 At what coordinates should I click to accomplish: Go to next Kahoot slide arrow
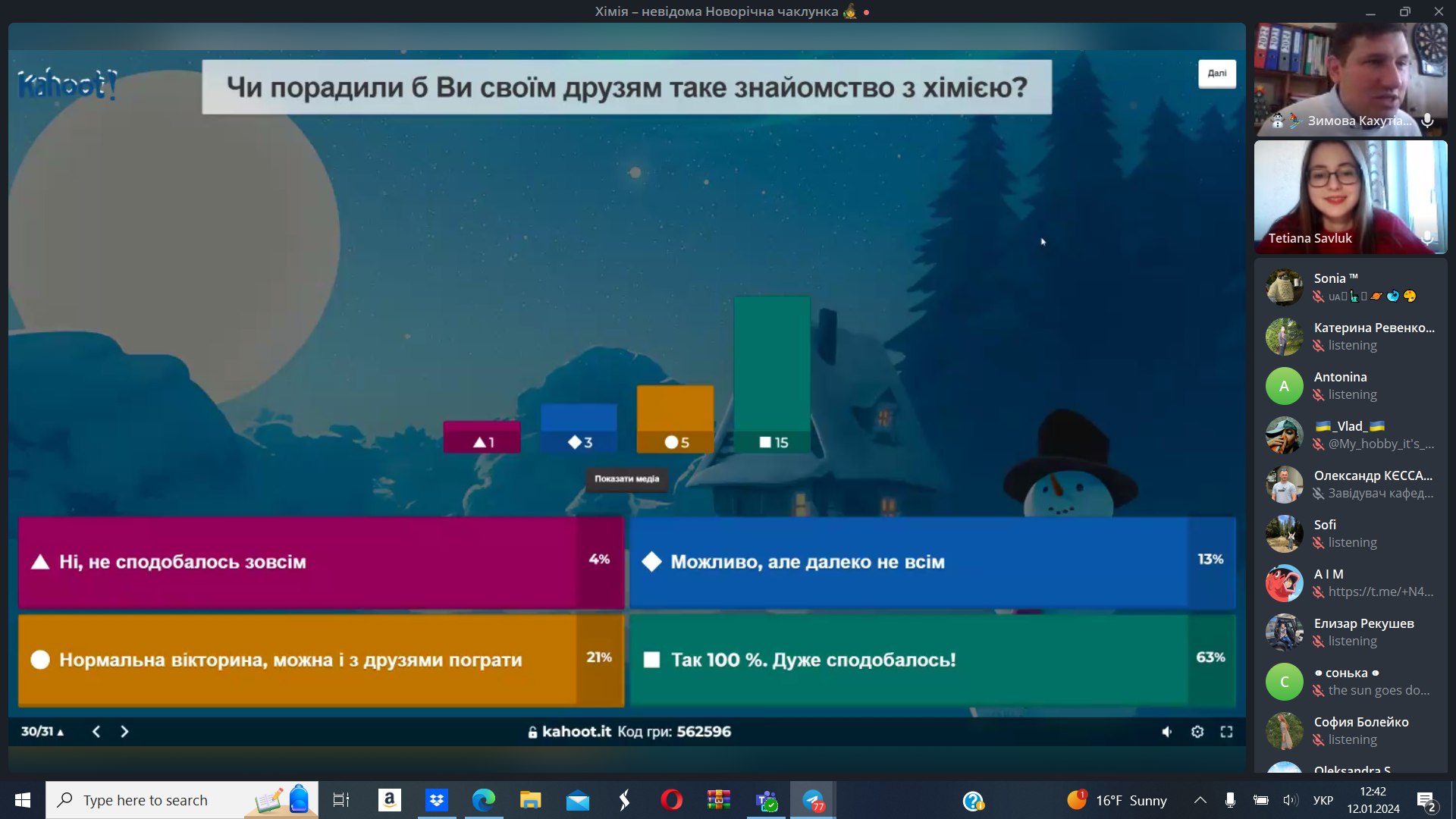coord(124,732)
